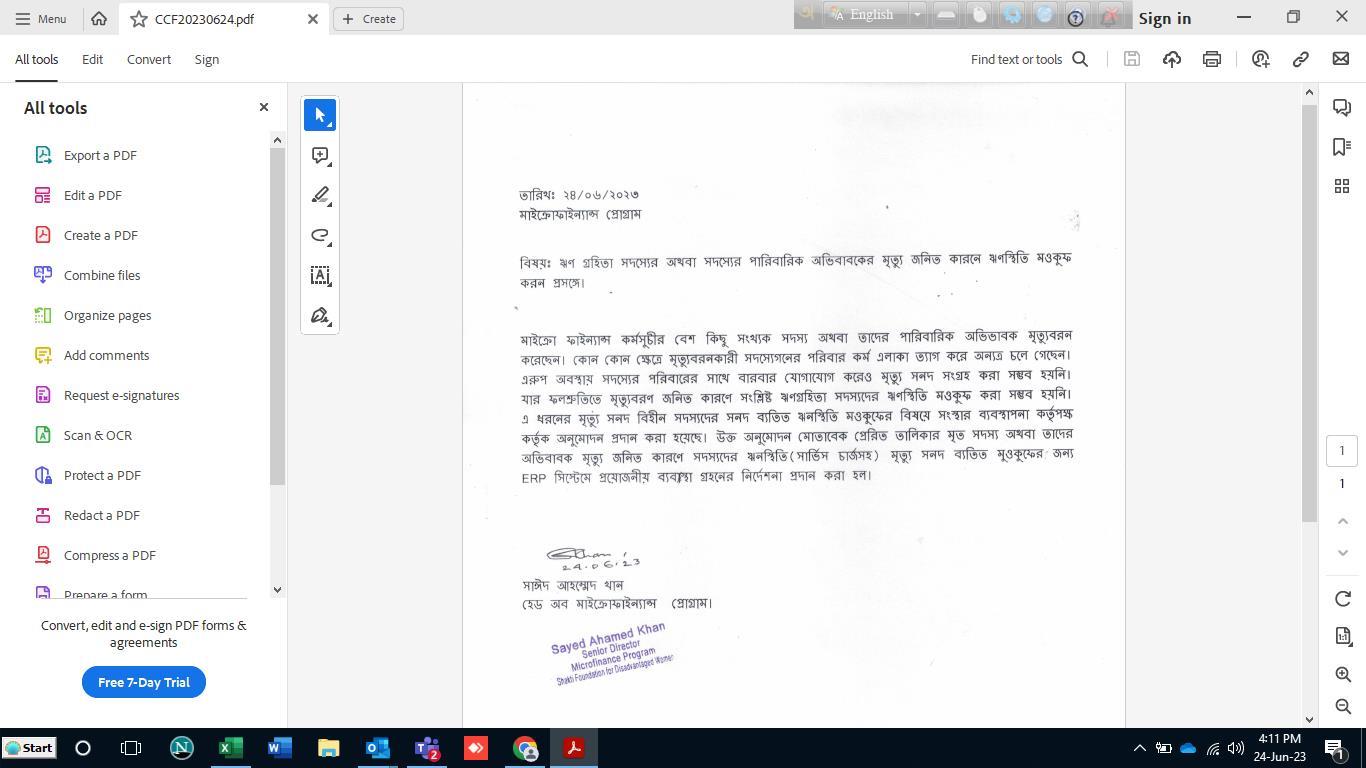1366x768 pixels.
Task: Open the Edit menu tab
Action: tap(92, 59)
